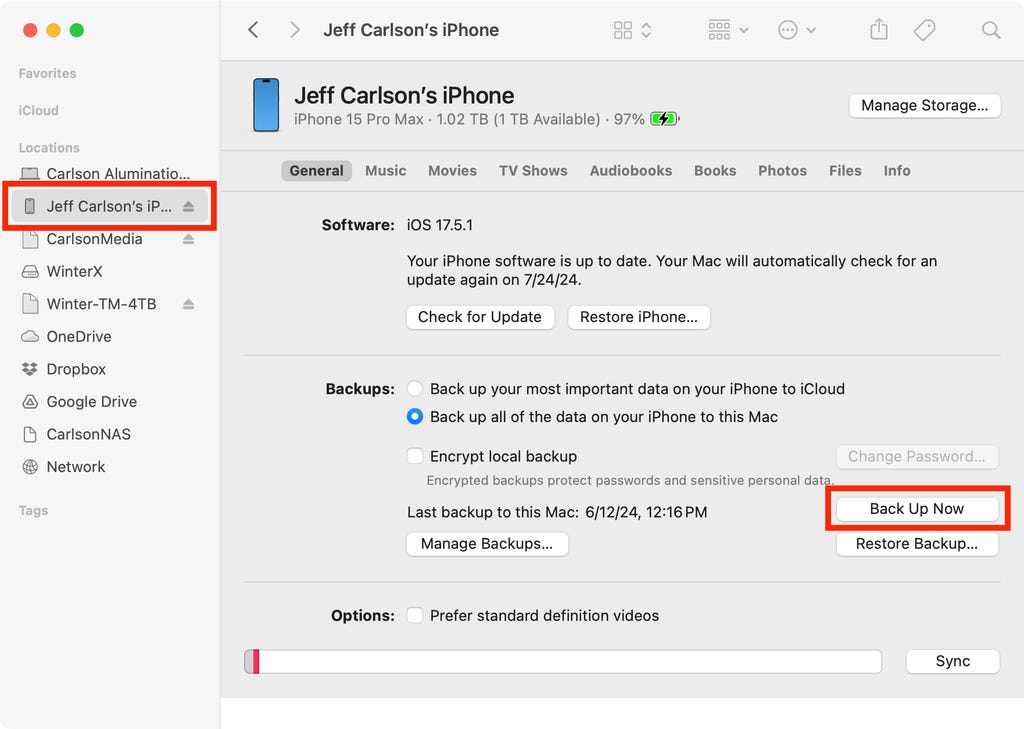Click the Manage Storage button
Image resolution: width=1024 pixels, height=729 pixels.
click(x=924, y=105)
